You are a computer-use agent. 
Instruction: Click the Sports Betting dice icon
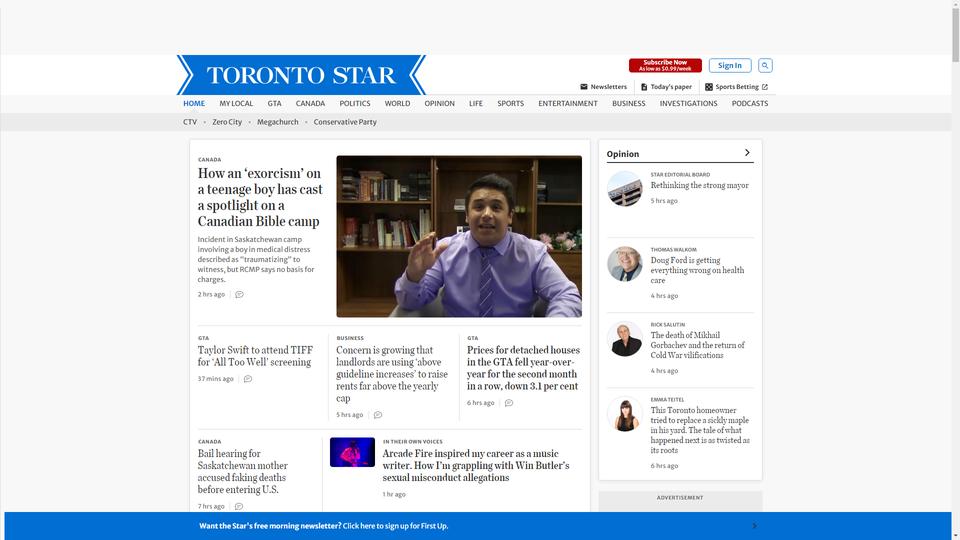point(708,87)
